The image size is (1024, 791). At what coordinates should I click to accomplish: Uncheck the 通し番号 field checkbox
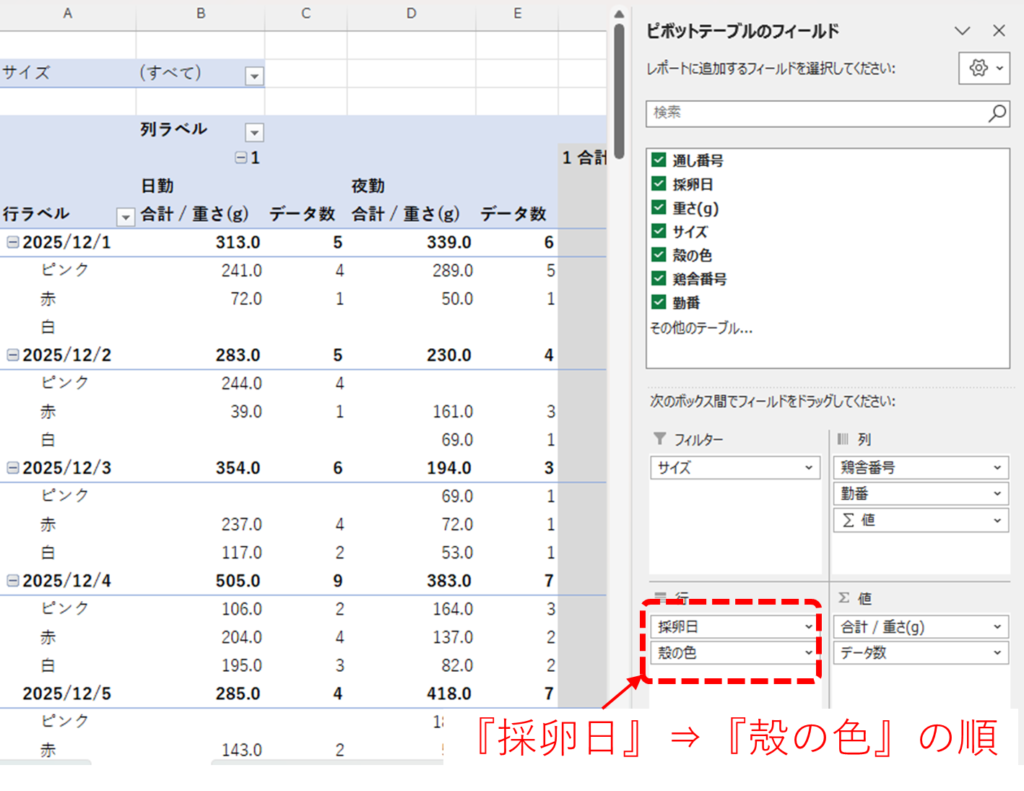(658, 160)
